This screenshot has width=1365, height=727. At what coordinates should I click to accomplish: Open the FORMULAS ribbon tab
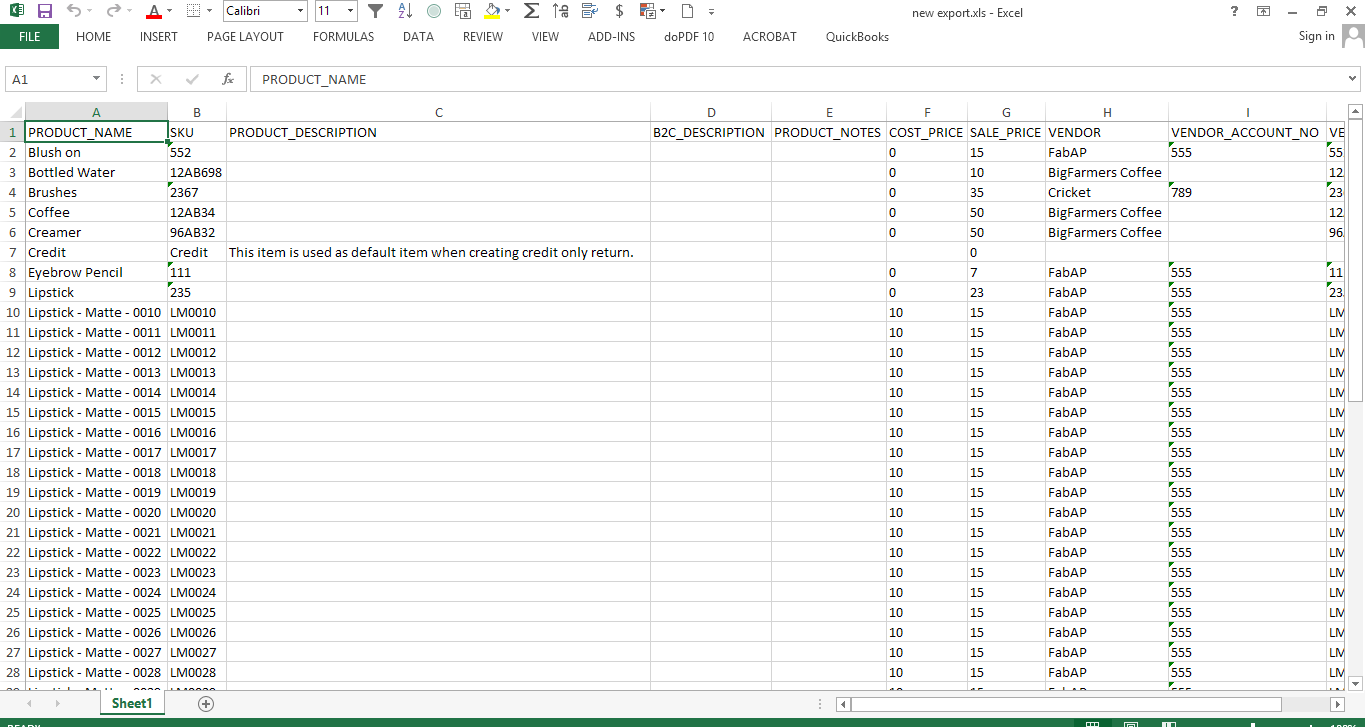(343, 37)
